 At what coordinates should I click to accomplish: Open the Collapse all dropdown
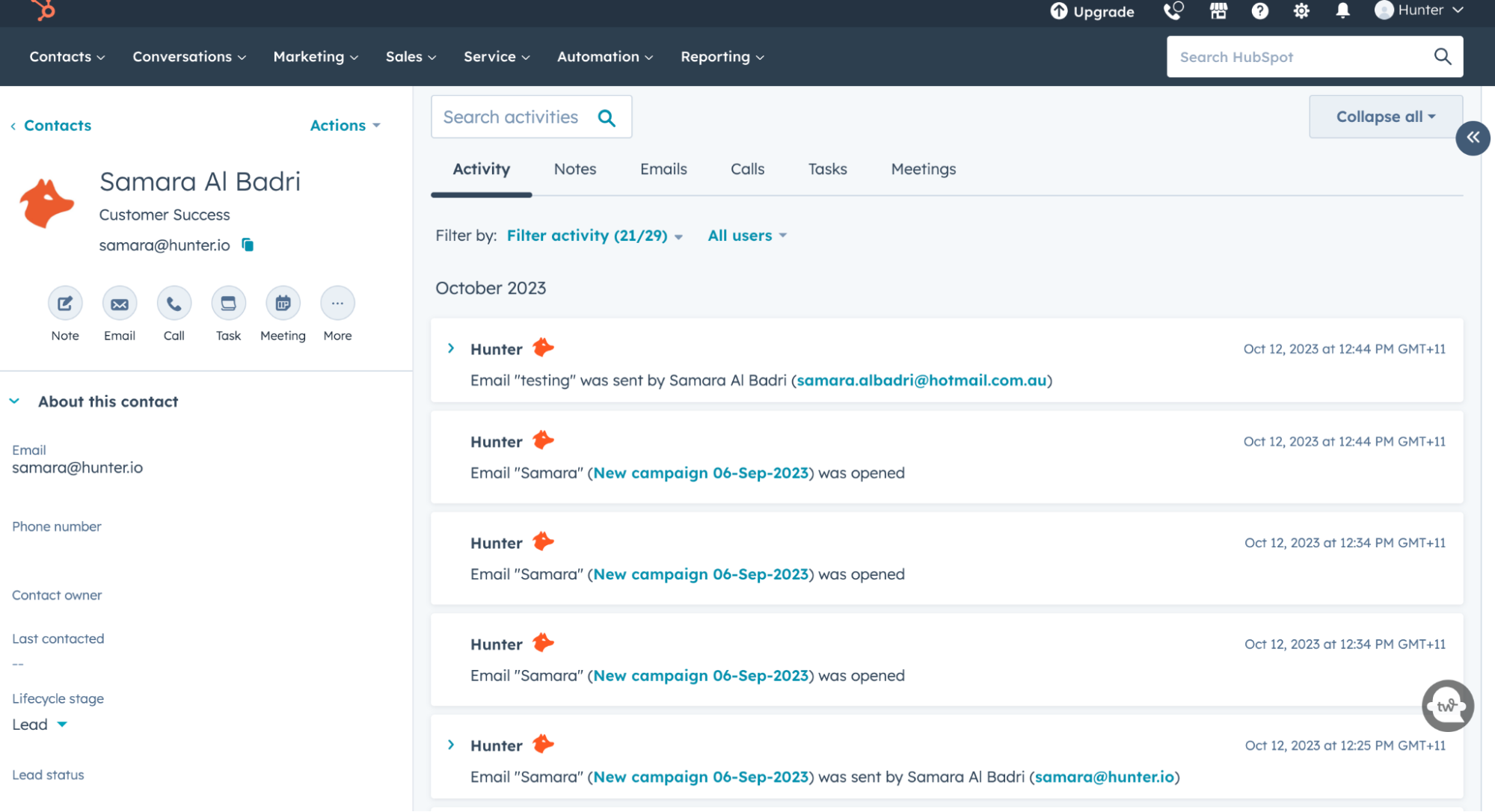pos(1385,117)
